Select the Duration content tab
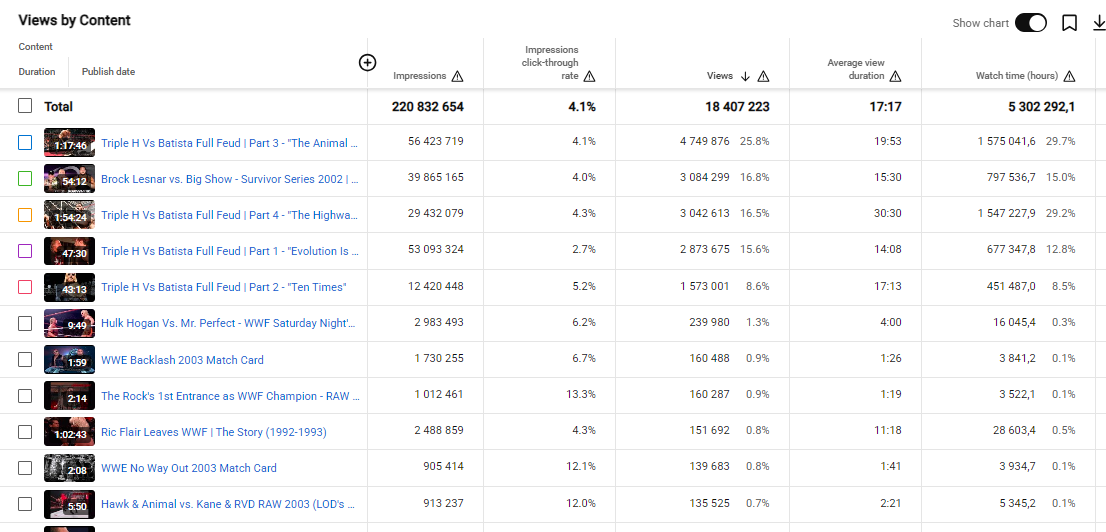Screen dimensions: 1106x532 pyautogui.click(x=37, y=71)
